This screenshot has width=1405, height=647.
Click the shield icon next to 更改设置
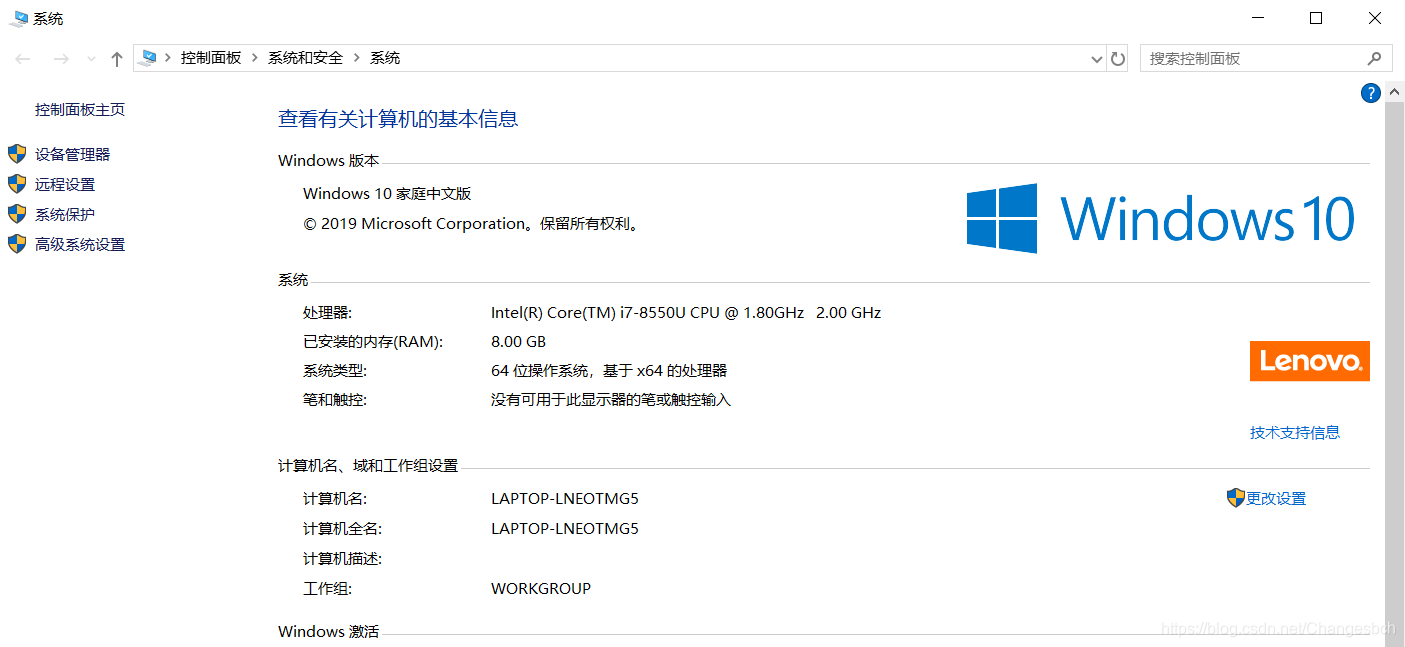(1236, 498)
